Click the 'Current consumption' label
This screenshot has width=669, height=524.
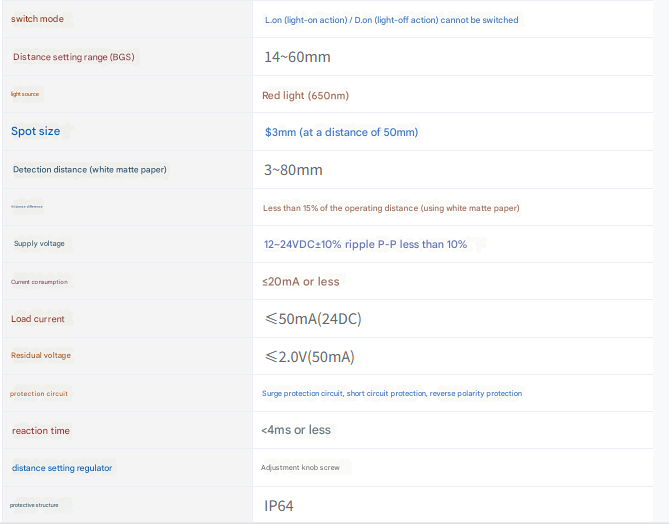[x=39, y=282]
